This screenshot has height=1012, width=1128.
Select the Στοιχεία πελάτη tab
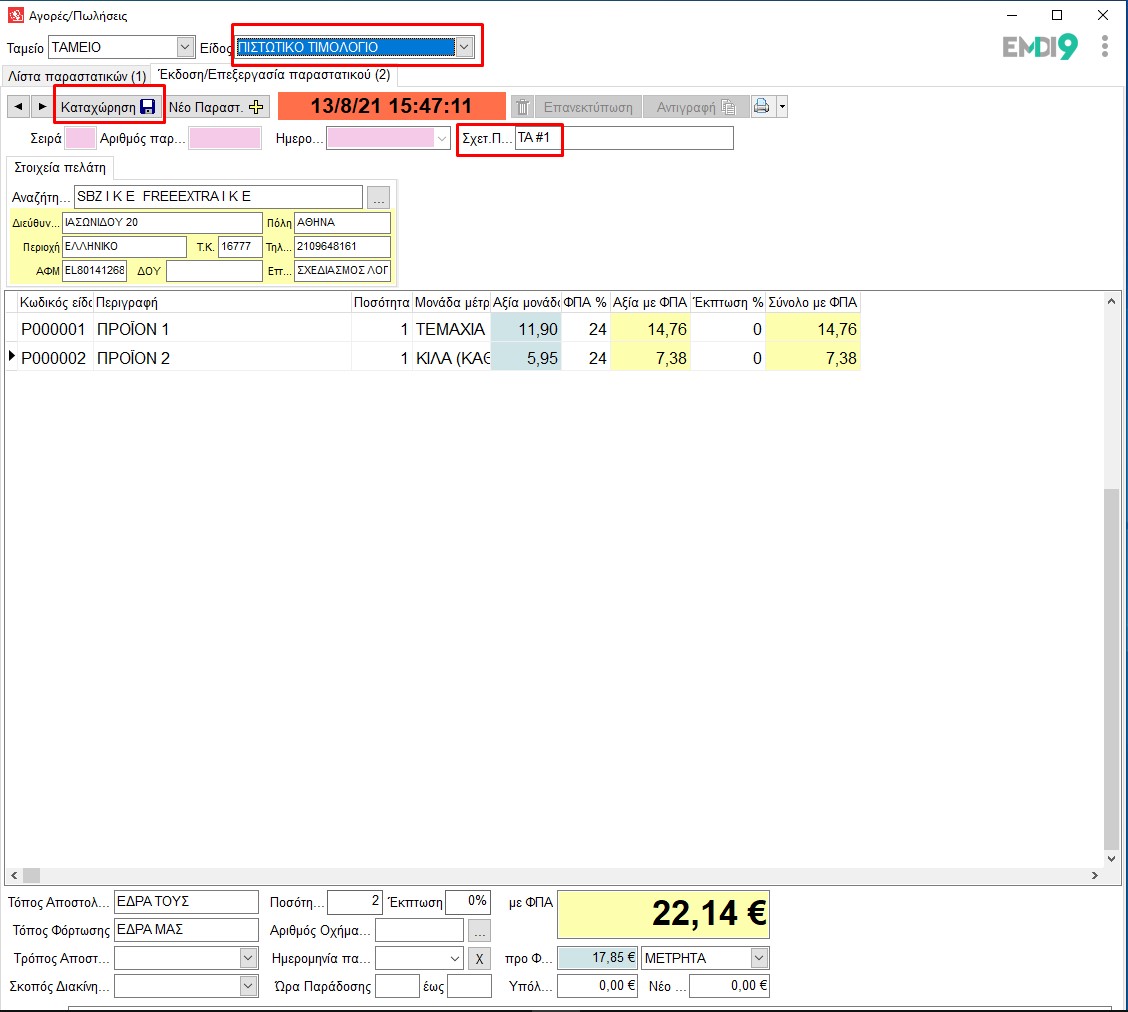[x=59, y=168]
